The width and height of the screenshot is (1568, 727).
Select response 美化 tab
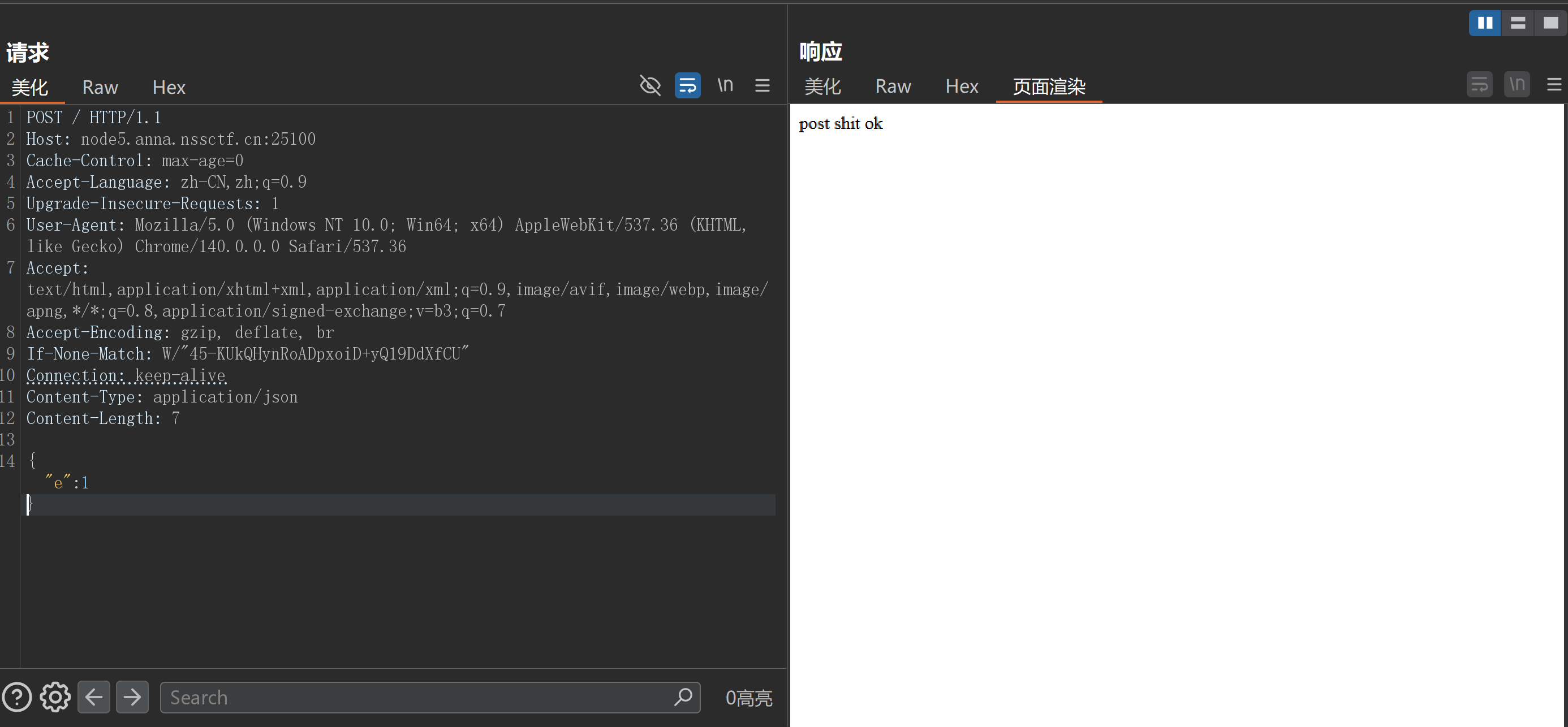click(x=822, y=86)
